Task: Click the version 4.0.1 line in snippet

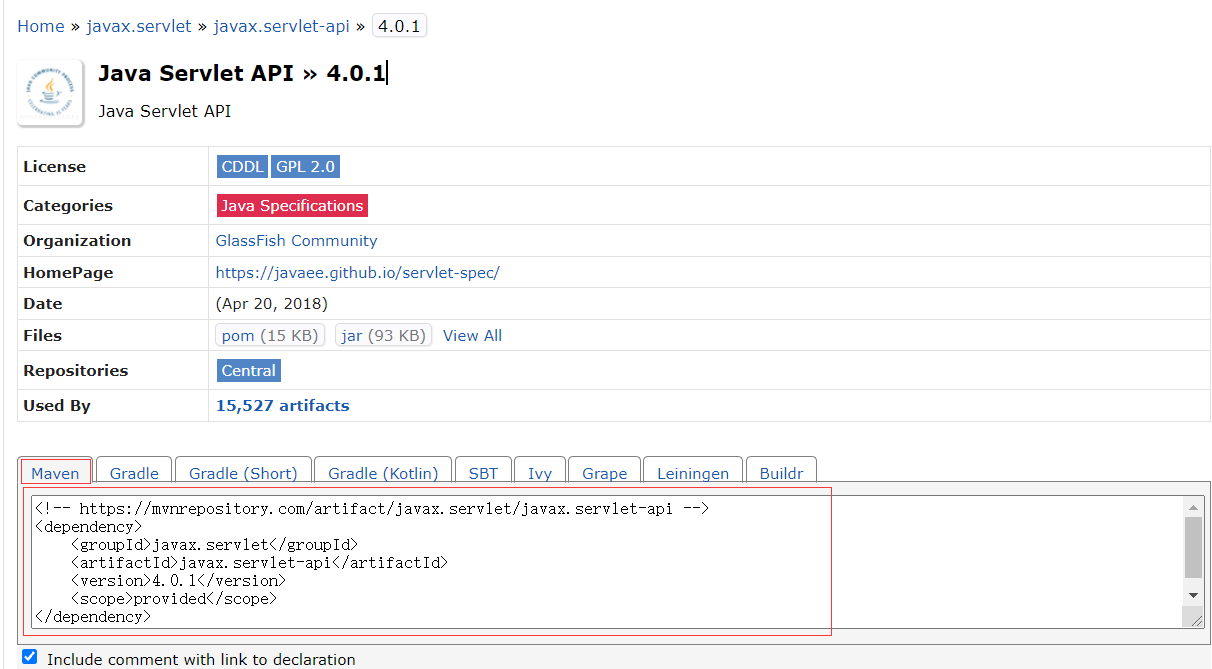Action: tap(178, 580)
